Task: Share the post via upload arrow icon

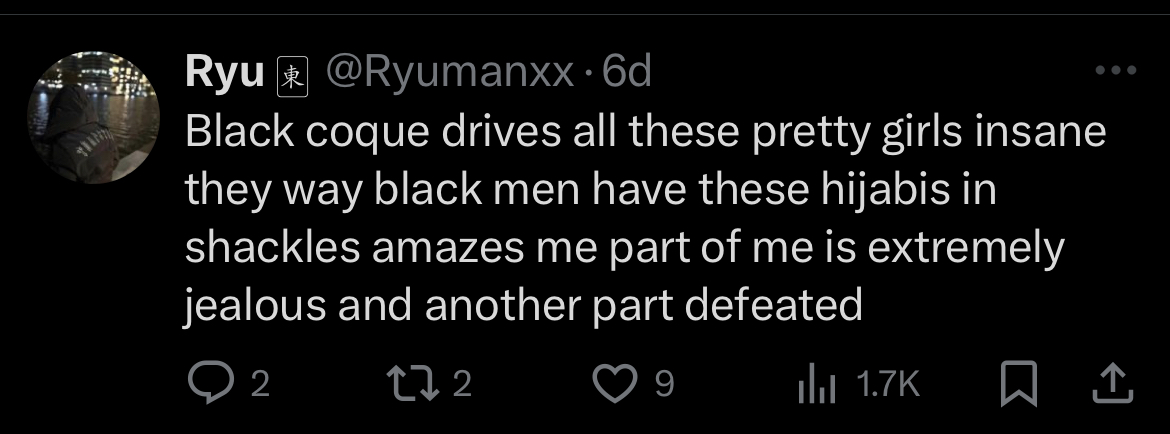Action: 1114,384
